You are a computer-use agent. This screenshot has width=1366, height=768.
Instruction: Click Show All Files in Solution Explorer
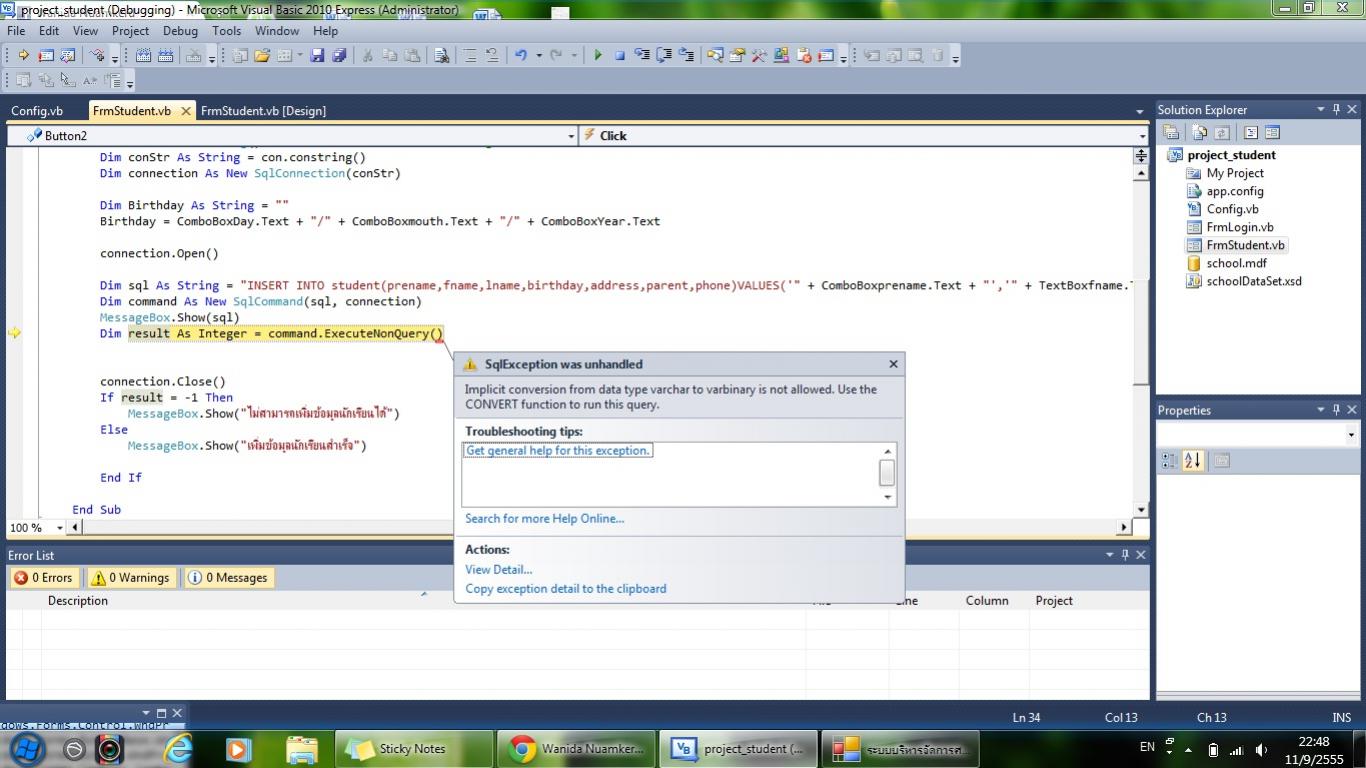[x=1199, y=132]
